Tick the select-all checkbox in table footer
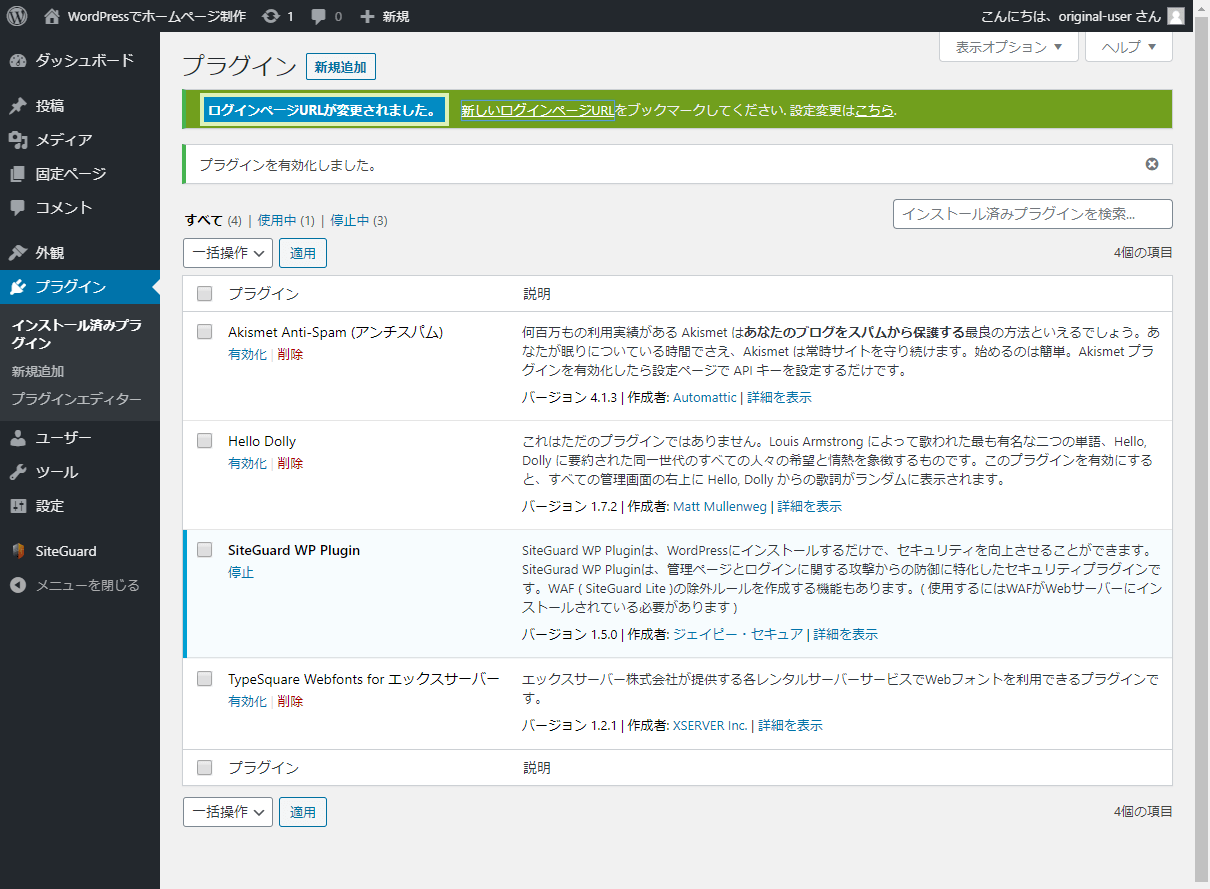 pos(205,768)
